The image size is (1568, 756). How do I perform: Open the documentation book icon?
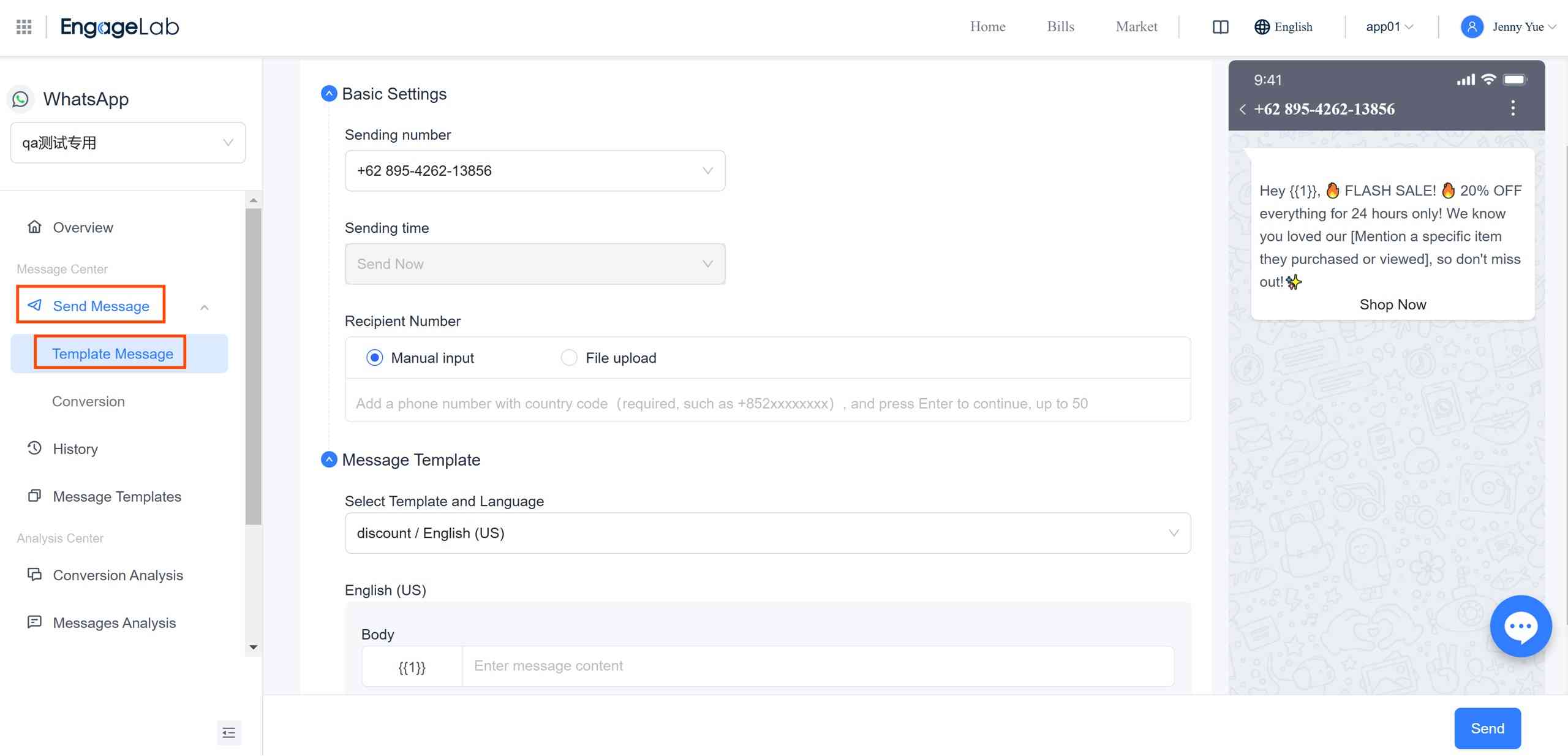(1220, 27)
